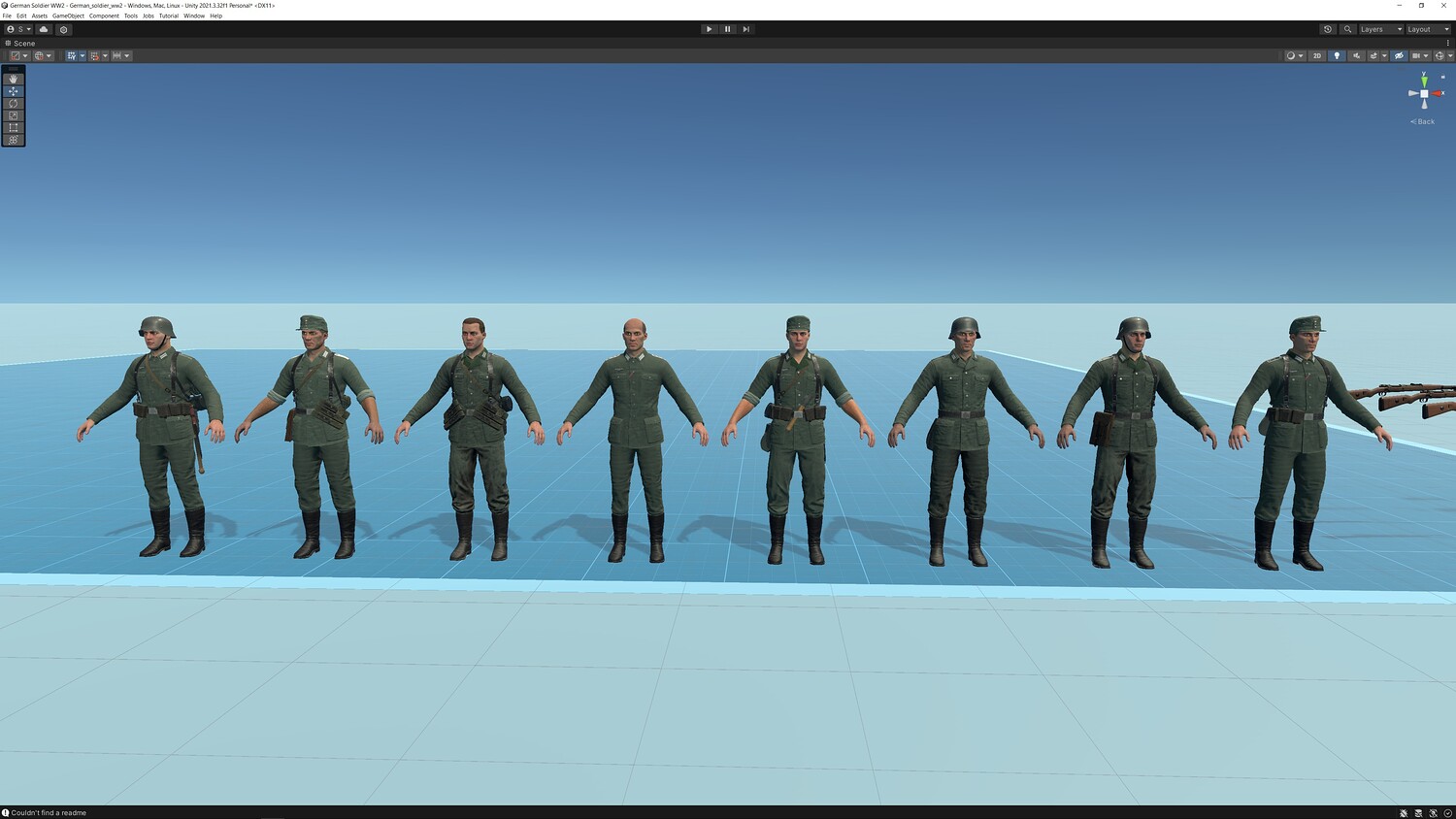Click the Step frame button
Viewport: 1456px width, 819px height.
745,29
